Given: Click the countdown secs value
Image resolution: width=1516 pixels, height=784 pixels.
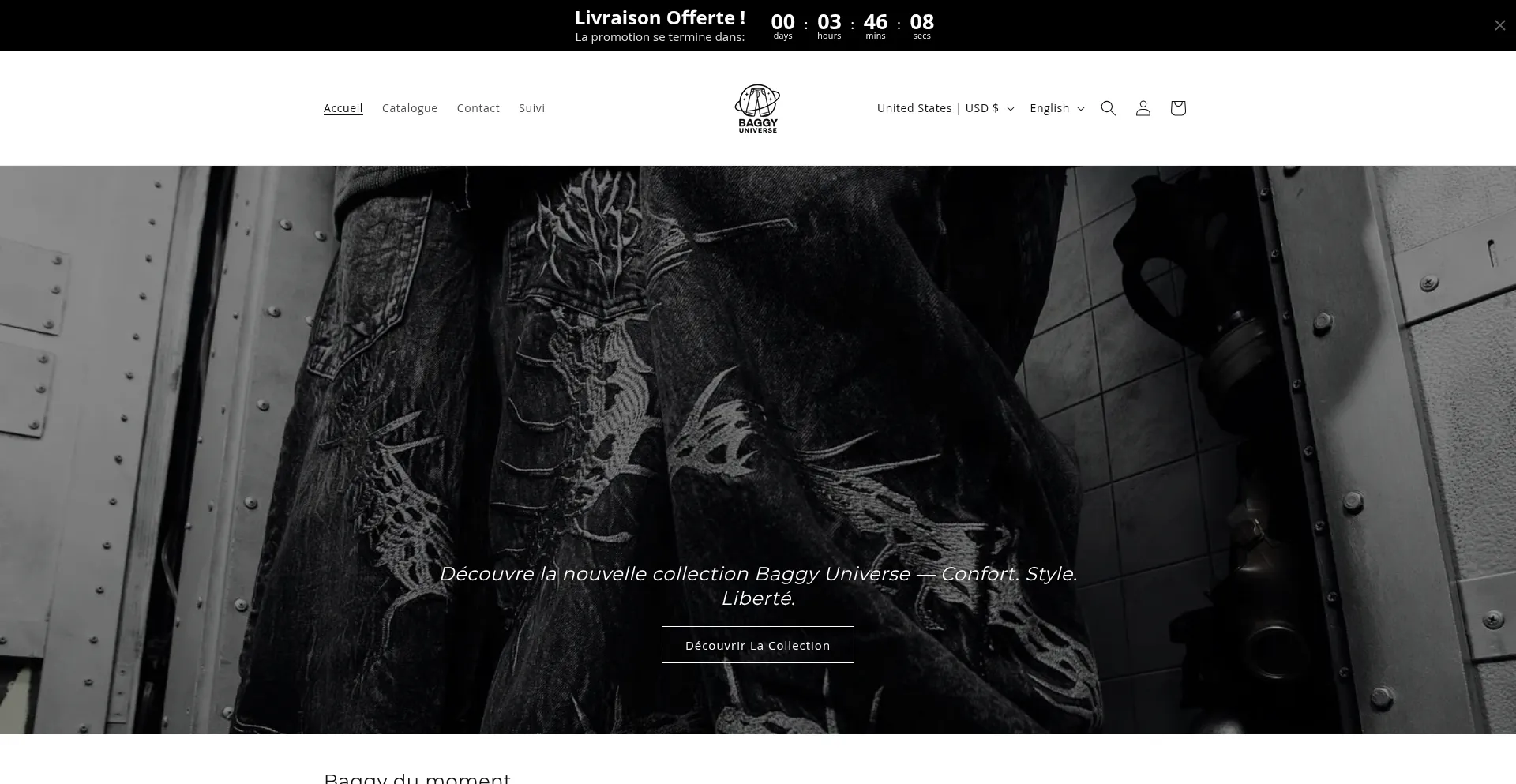Looking at the screenshot, I should [x=921, y=22].
